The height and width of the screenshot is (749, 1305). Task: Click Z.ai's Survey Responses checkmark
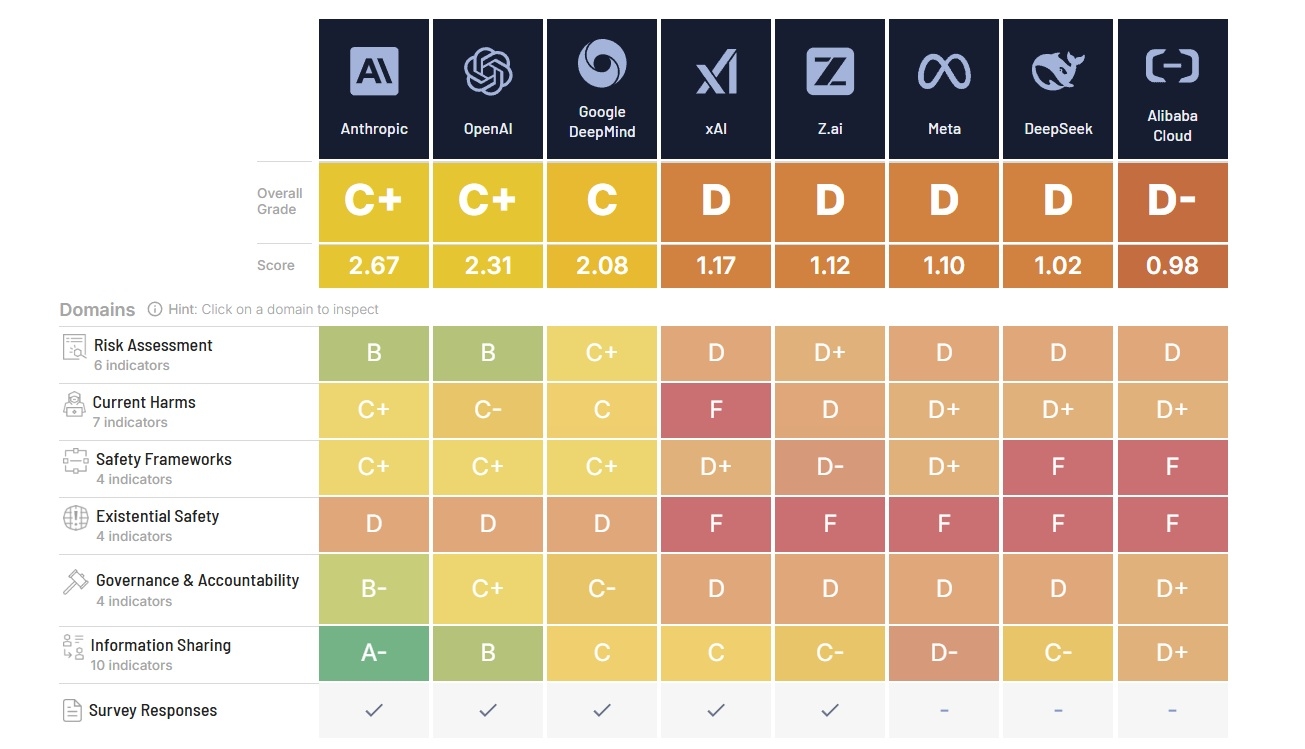[829, 711]
